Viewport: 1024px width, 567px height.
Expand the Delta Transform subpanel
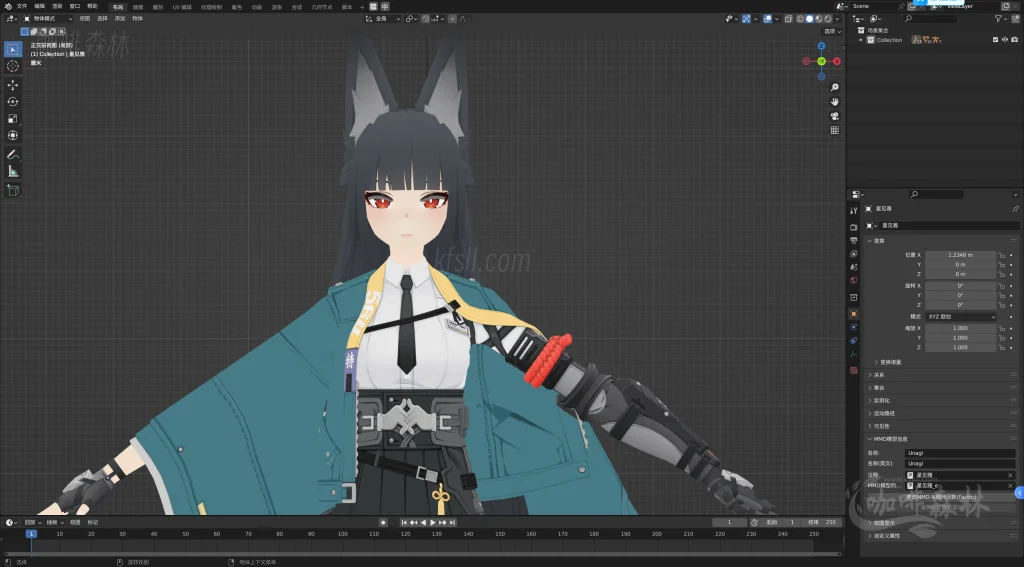(x=891, y=362)
